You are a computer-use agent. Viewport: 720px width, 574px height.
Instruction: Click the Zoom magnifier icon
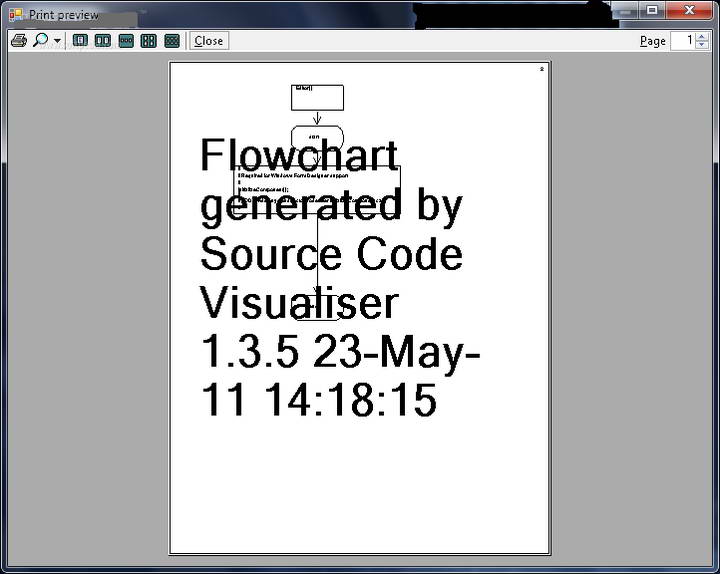[x=40, y=40]
